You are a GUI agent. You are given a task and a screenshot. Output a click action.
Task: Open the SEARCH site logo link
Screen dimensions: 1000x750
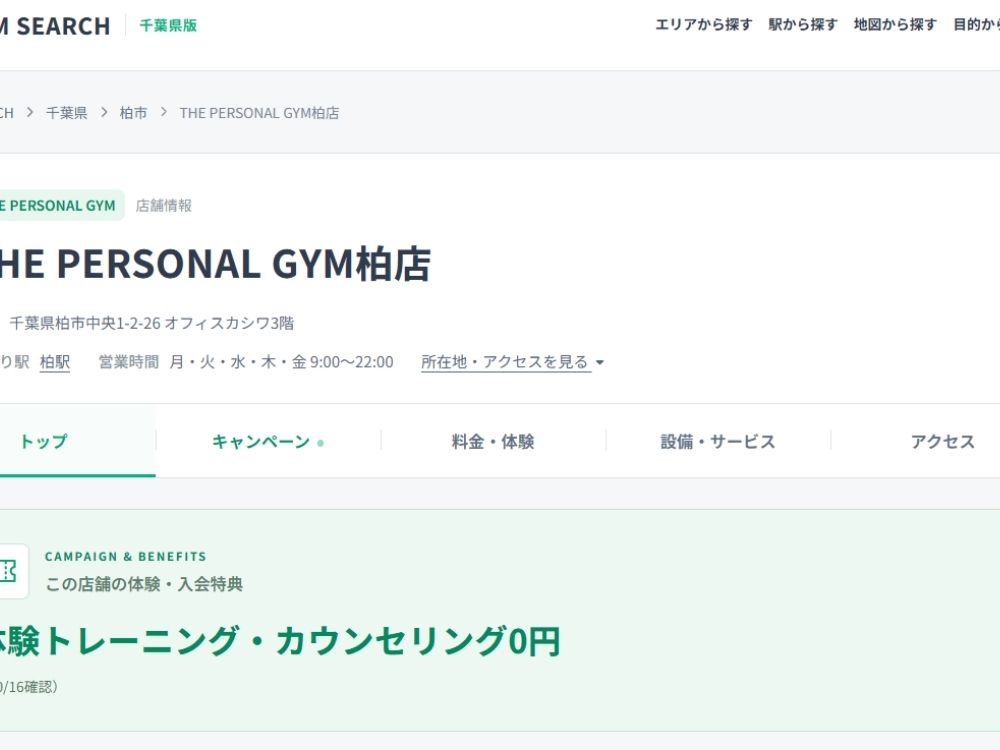pyautogui.click(x=55, y=26)
